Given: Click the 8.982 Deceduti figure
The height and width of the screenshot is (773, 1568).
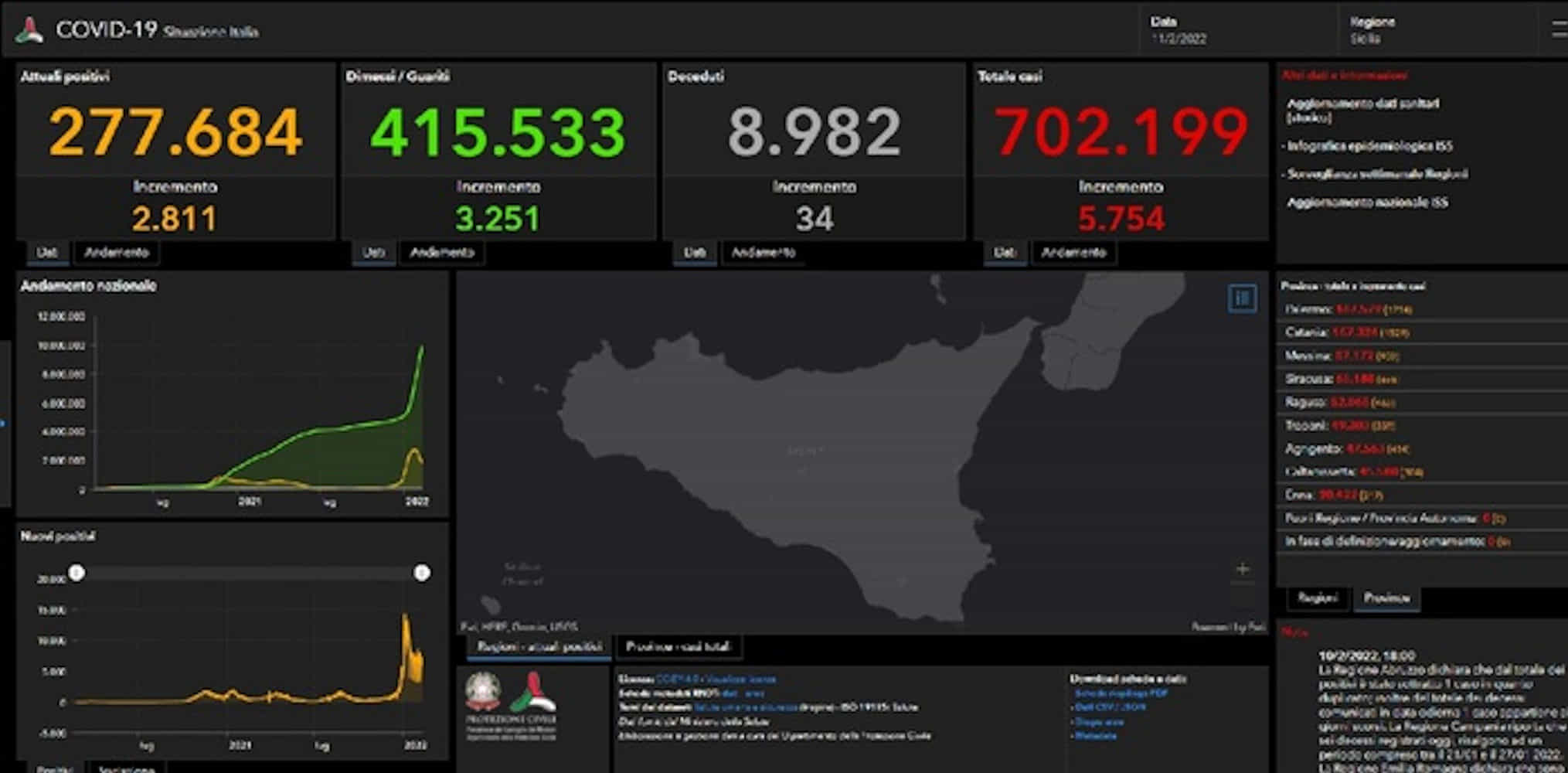Looking at the screenshot, I should (x=815, y=131).
